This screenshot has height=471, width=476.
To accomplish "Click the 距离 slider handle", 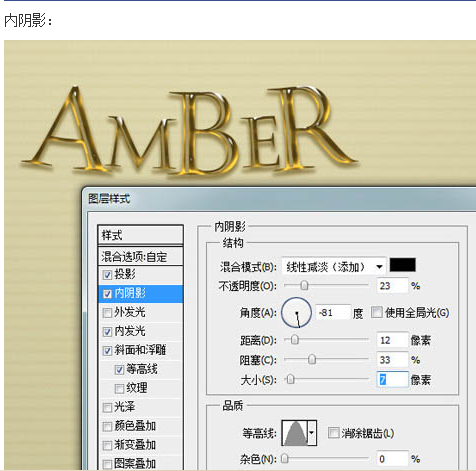I will coord(295,340).
